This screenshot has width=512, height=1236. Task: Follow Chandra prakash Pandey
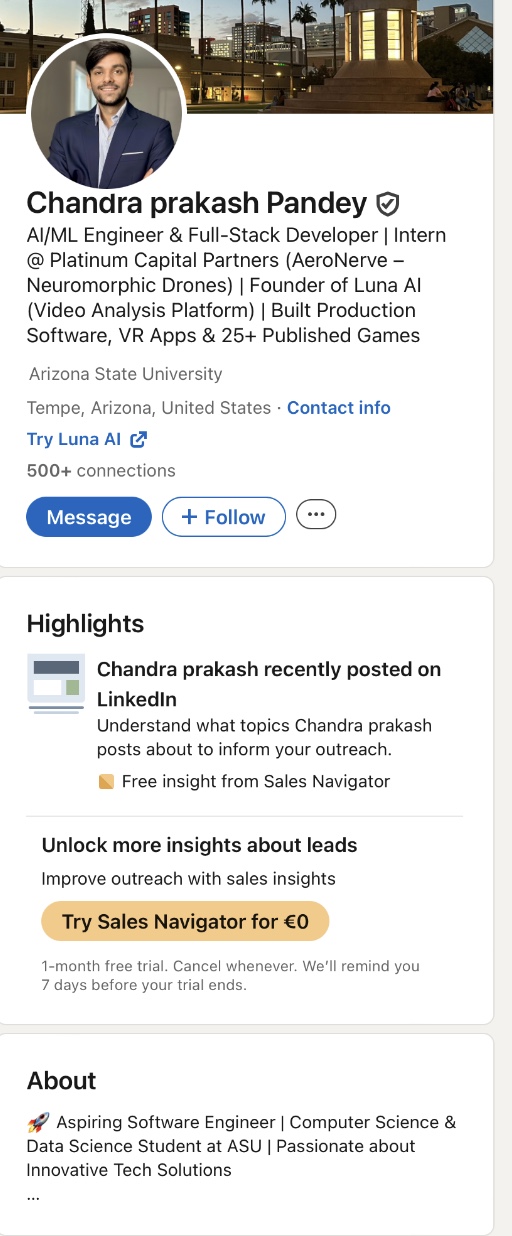[224, 517]
